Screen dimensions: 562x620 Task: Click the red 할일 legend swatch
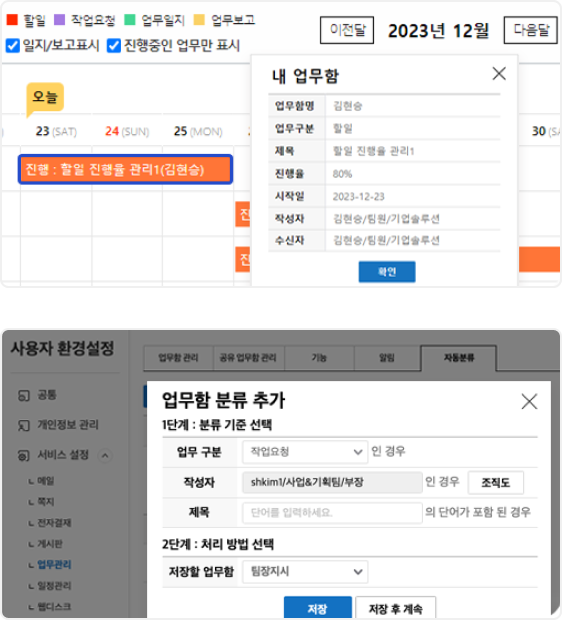click(12, 20)
